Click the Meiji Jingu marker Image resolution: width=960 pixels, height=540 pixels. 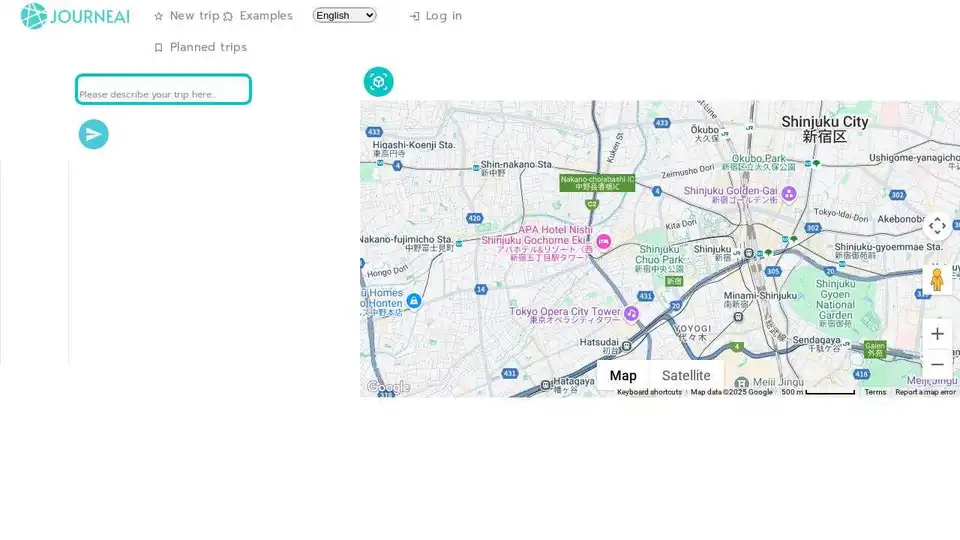pos(741,384)
